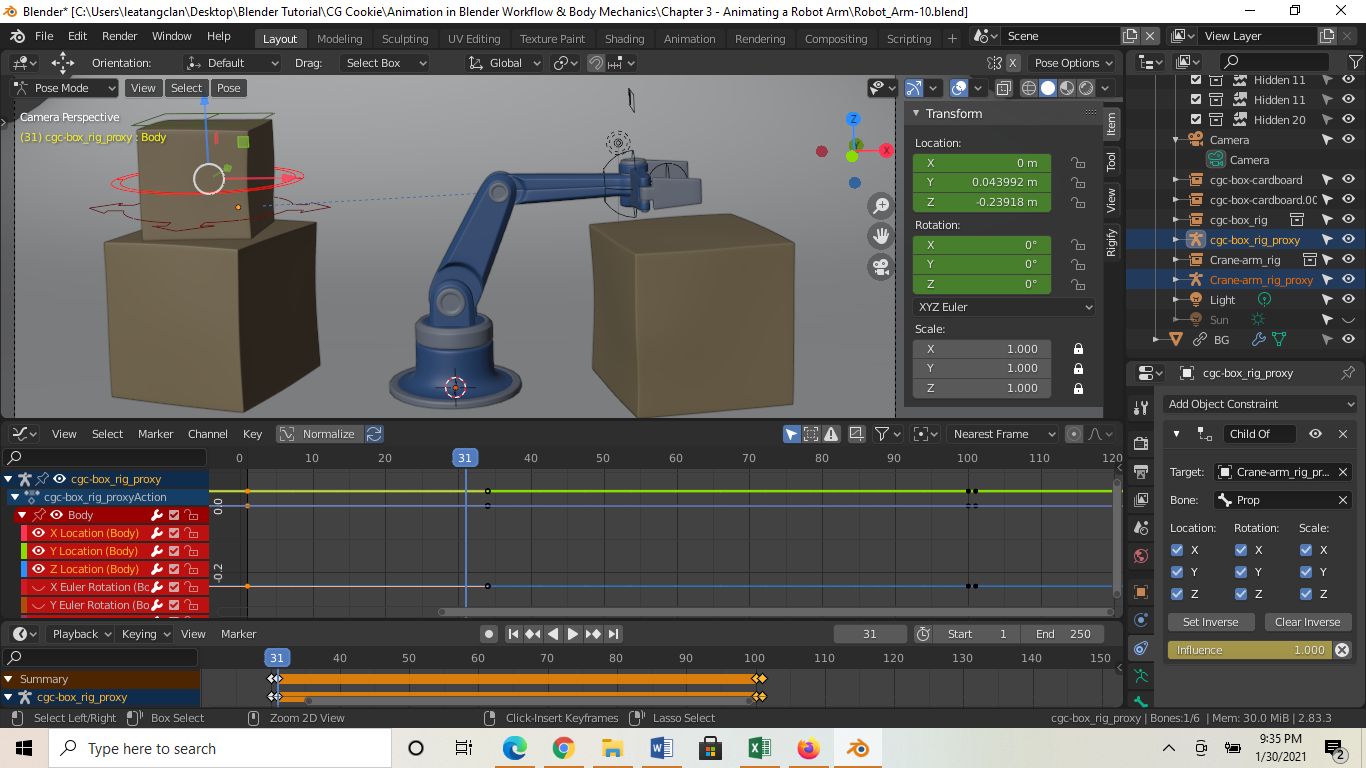Viewport: 1366px width, 768px height.
Task: Uncheck the Location X checkbox in constraint
Action: click(x=1177, y=550)
